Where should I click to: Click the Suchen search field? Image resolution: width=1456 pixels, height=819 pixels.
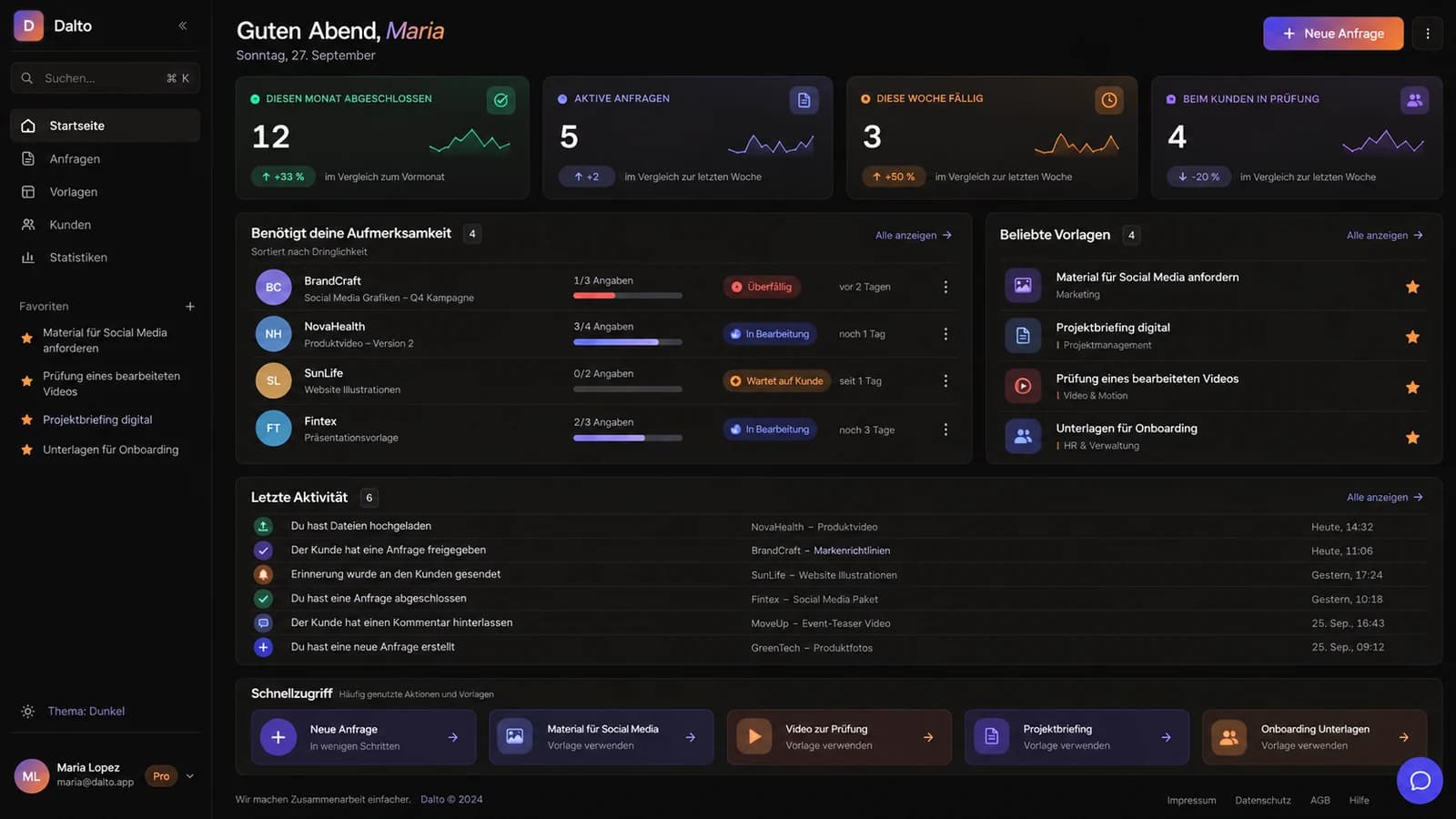coord(105,78)
